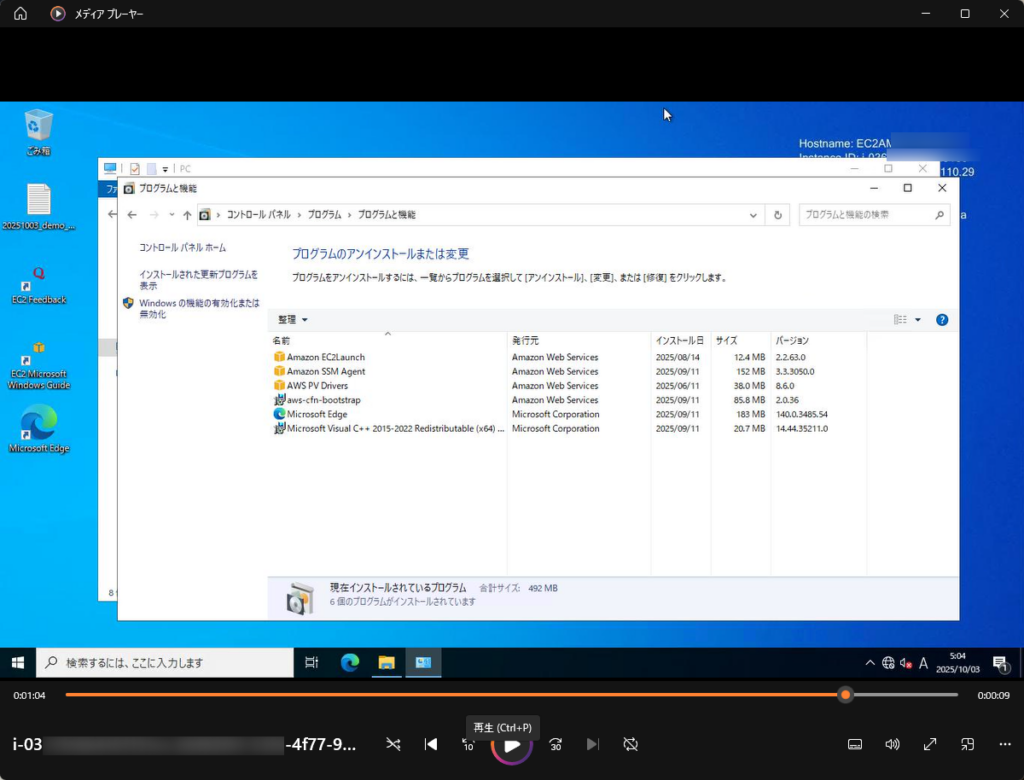Select the プログラム breadcrumb item

(324, 215)
